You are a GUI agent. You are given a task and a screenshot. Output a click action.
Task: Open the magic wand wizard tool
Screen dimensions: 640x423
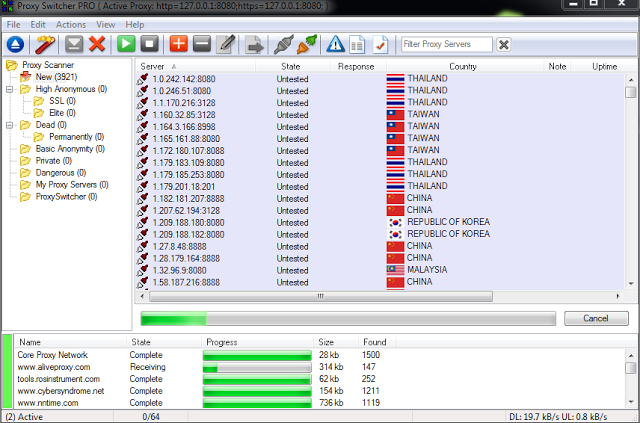pyautogui.click(x=45, y=44)
